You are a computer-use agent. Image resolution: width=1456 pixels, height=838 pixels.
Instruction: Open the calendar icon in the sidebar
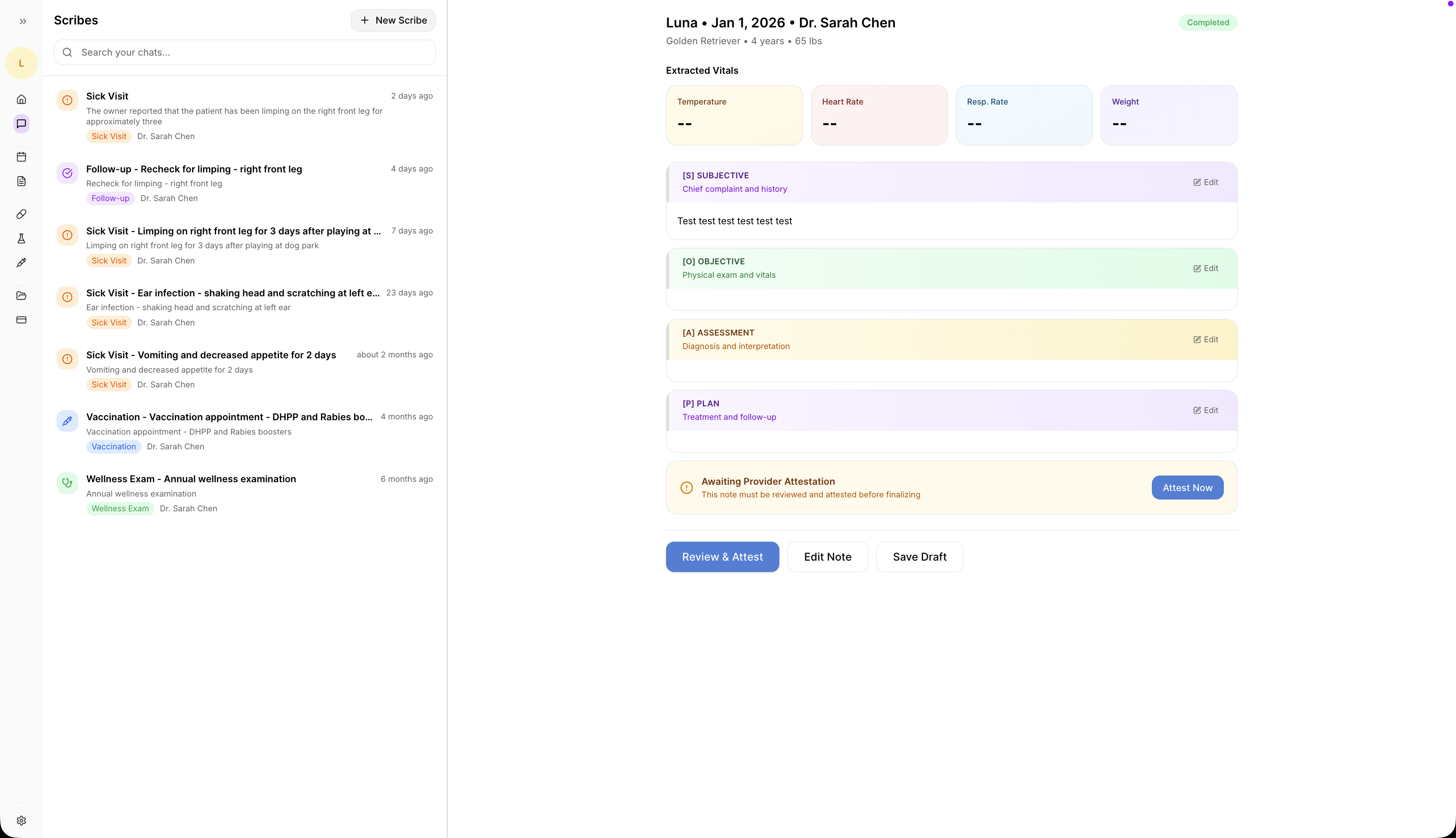point(21,156)
